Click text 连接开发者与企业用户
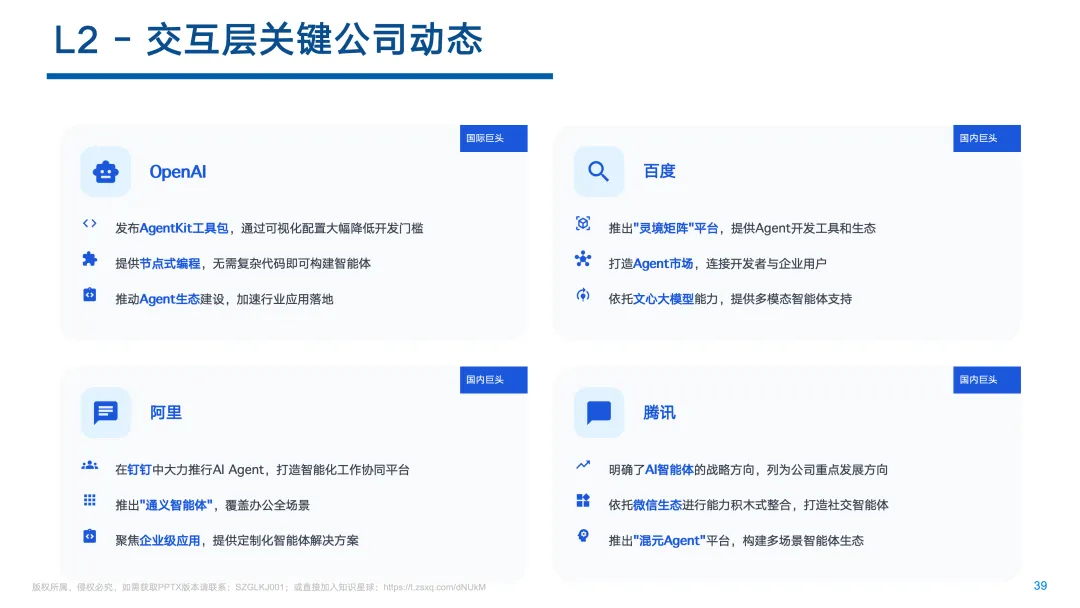1080x608 pixels. click(766, 264)
